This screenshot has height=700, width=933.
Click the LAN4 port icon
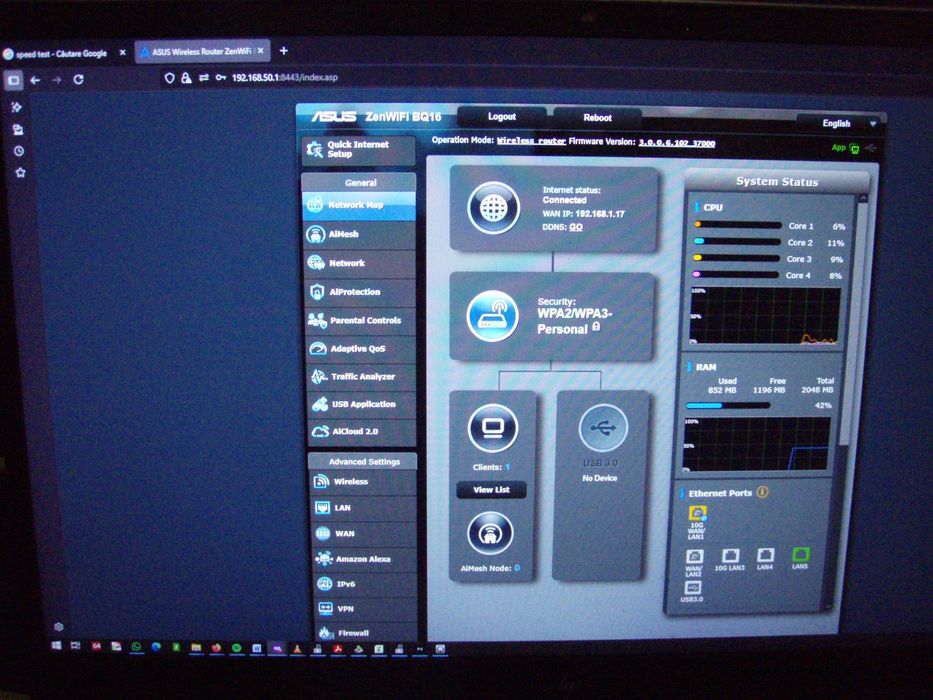pyautogui.click(x=765, y=555)
